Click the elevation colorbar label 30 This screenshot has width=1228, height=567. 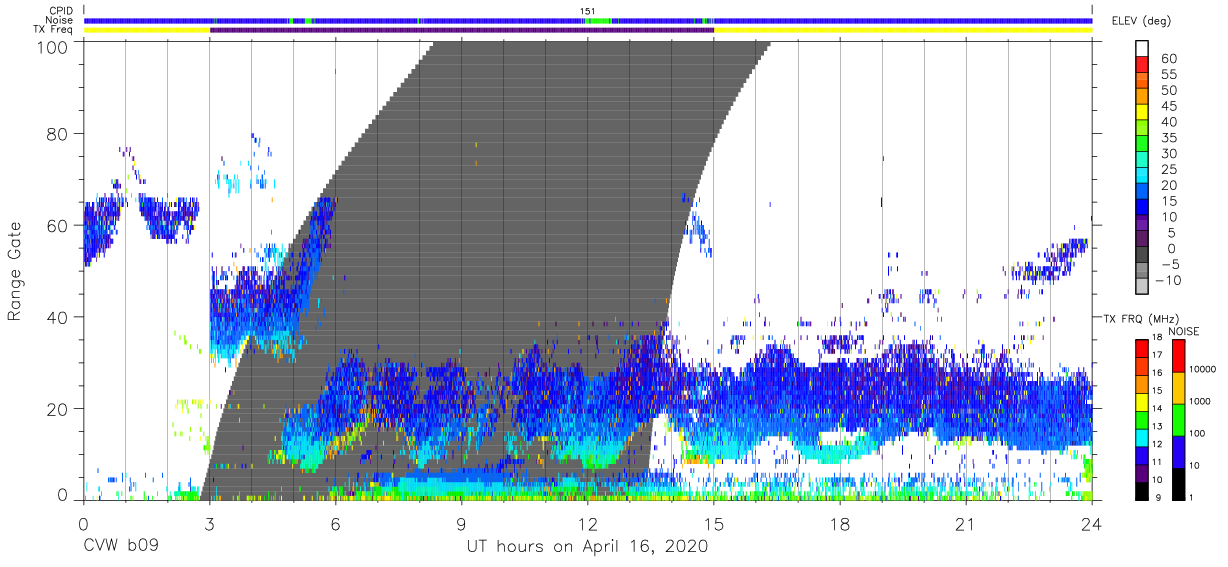[1168, 154]
